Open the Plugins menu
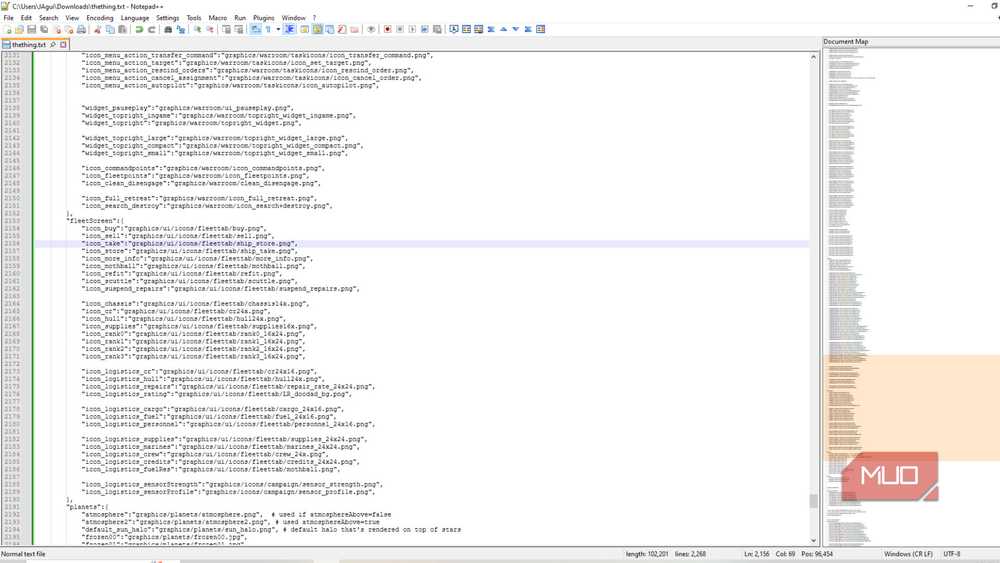 point(263,18)
